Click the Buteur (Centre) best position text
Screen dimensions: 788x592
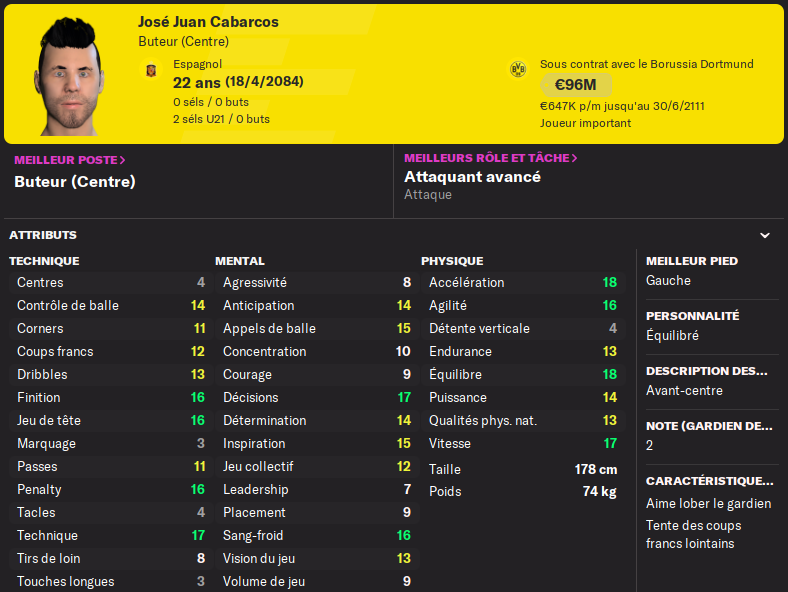pyautogui.click(x=75, y=182)
